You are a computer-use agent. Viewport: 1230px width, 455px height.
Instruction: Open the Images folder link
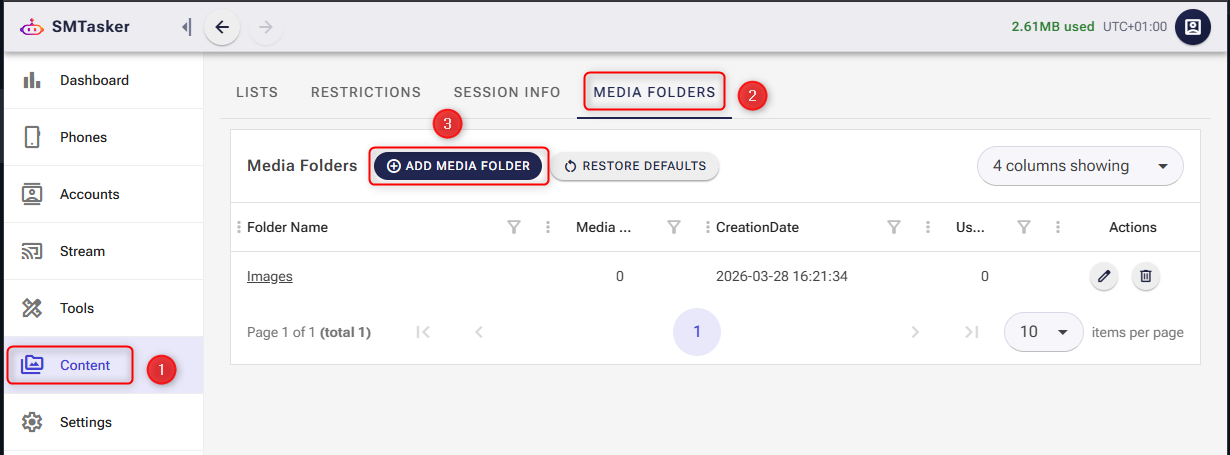(270, 276)
